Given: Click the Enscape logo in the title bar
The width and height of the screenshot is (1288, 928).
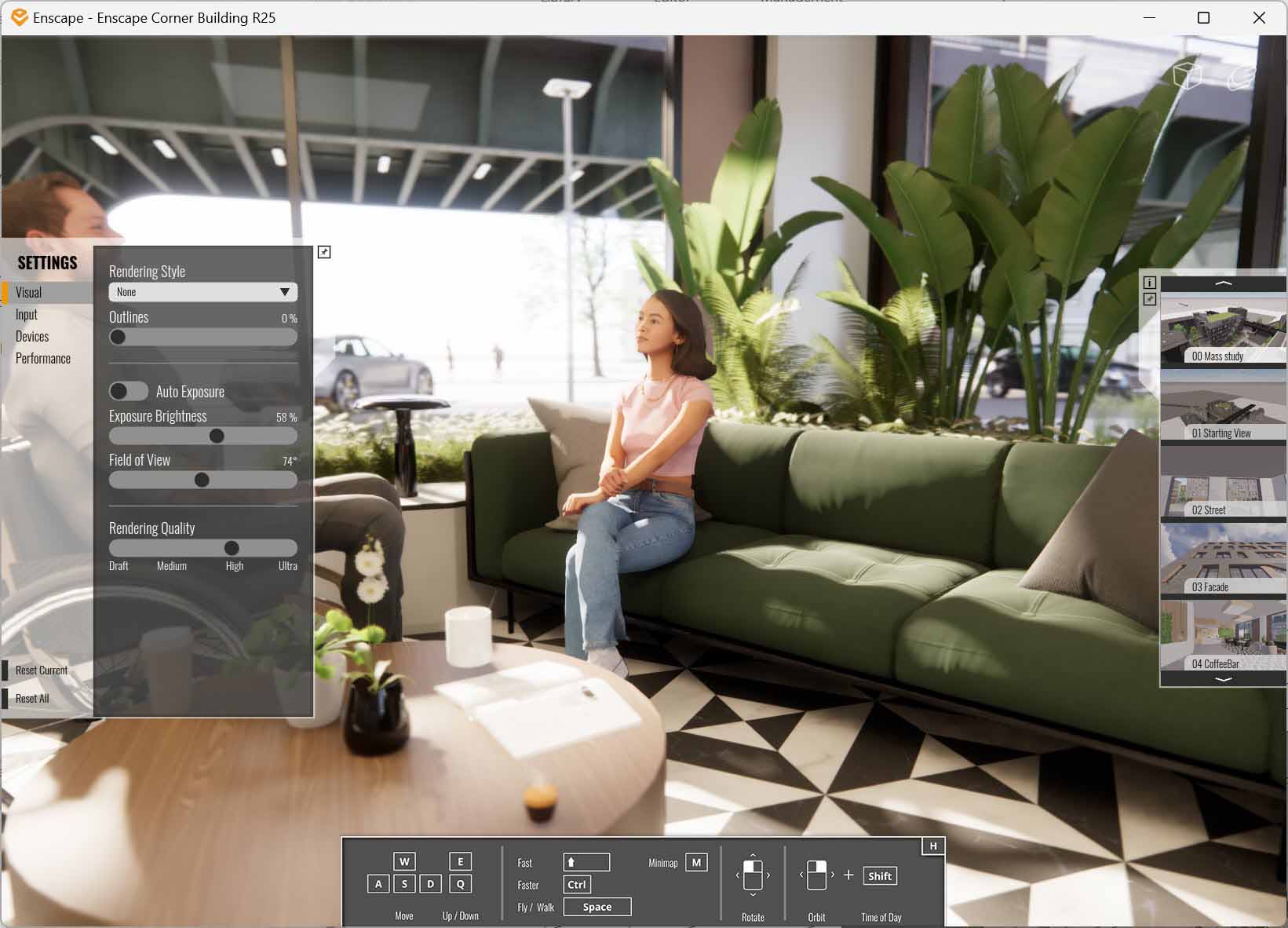Looking at the screenshot, I should [x=19, y=16].
